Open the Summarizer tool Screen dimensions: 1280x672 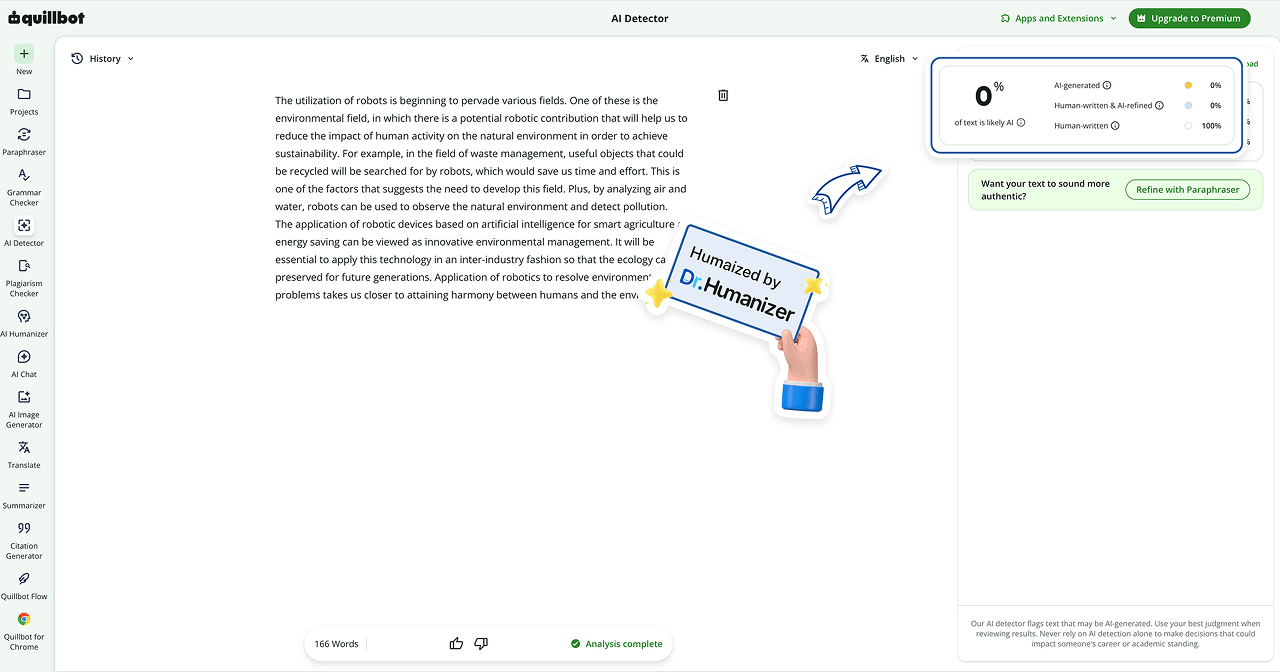24,495
